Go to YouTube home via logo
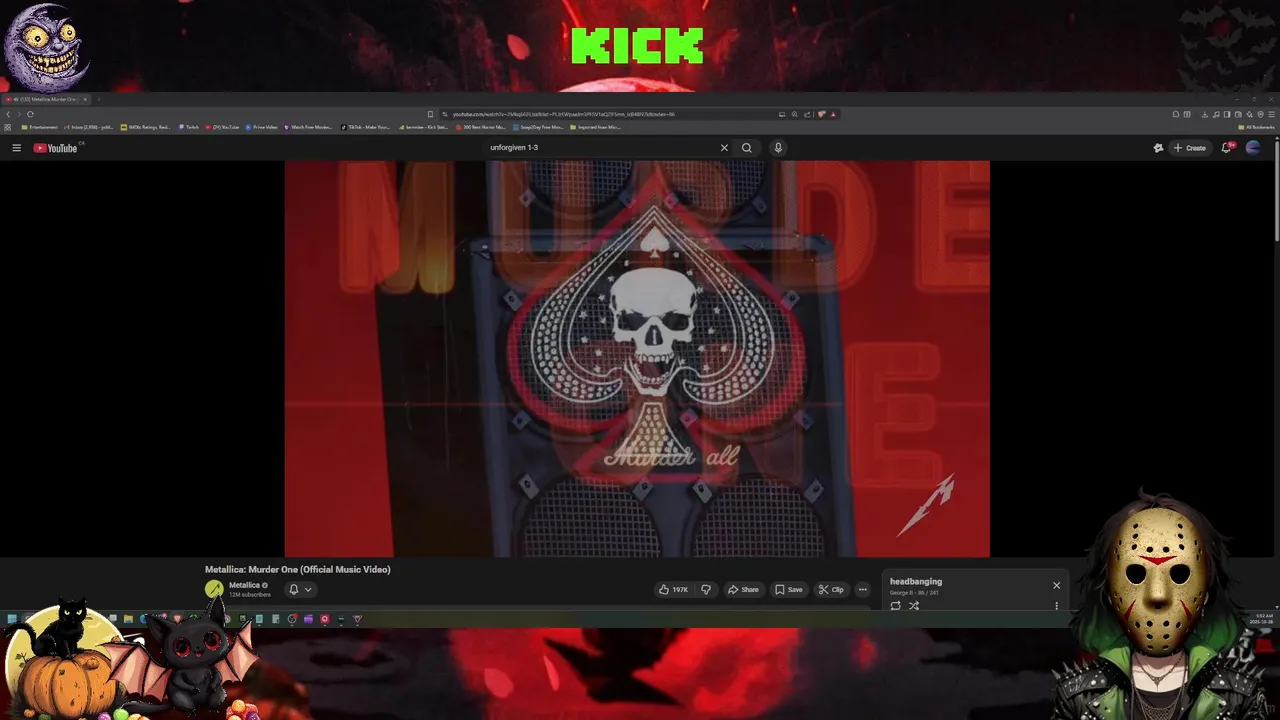Image resolution: width=1280 pixels, height=720 pixels. tap(56, 148)
